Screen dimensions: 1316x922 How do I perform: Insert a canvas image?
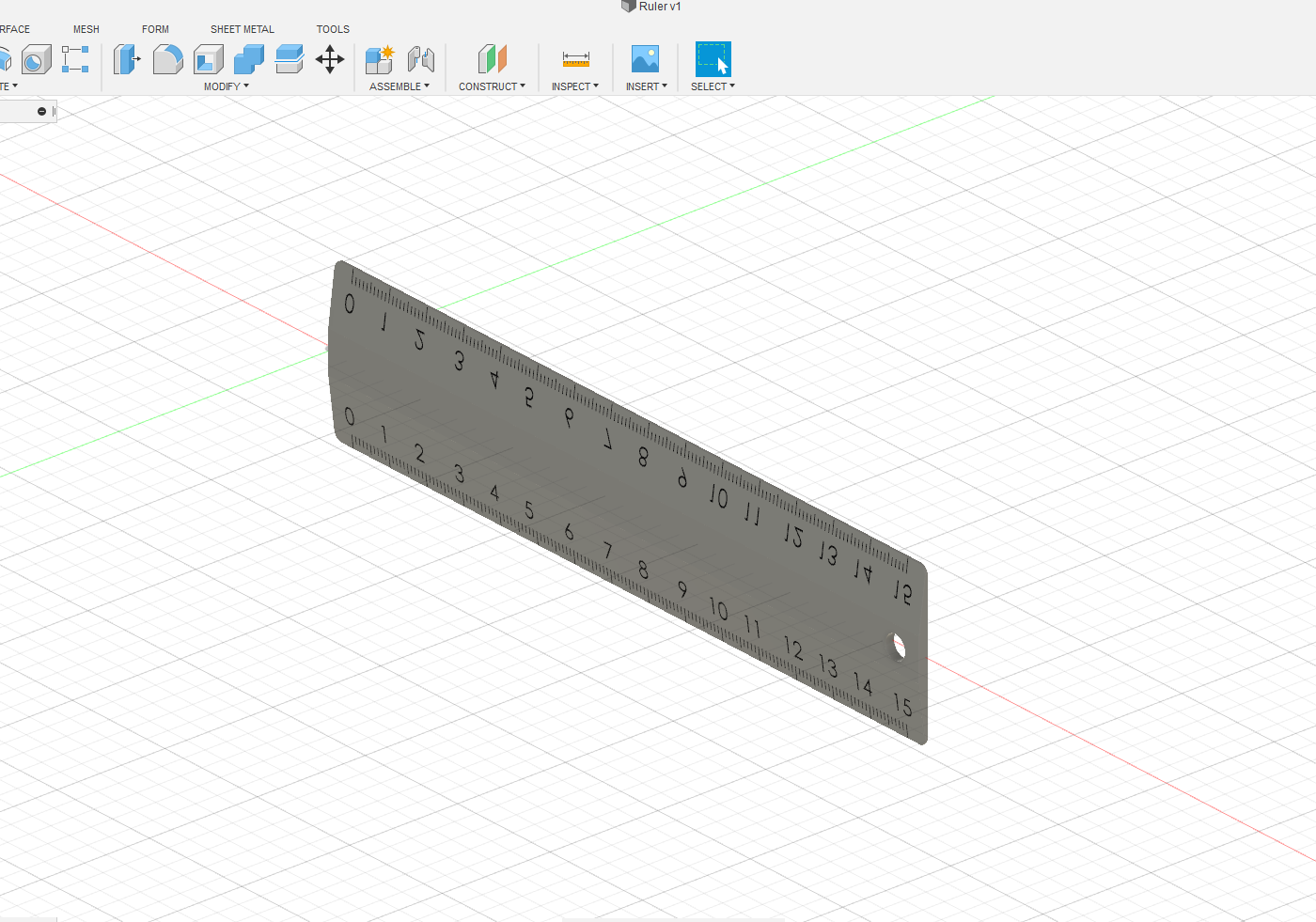pyautogui.click(x=645, y=58)
